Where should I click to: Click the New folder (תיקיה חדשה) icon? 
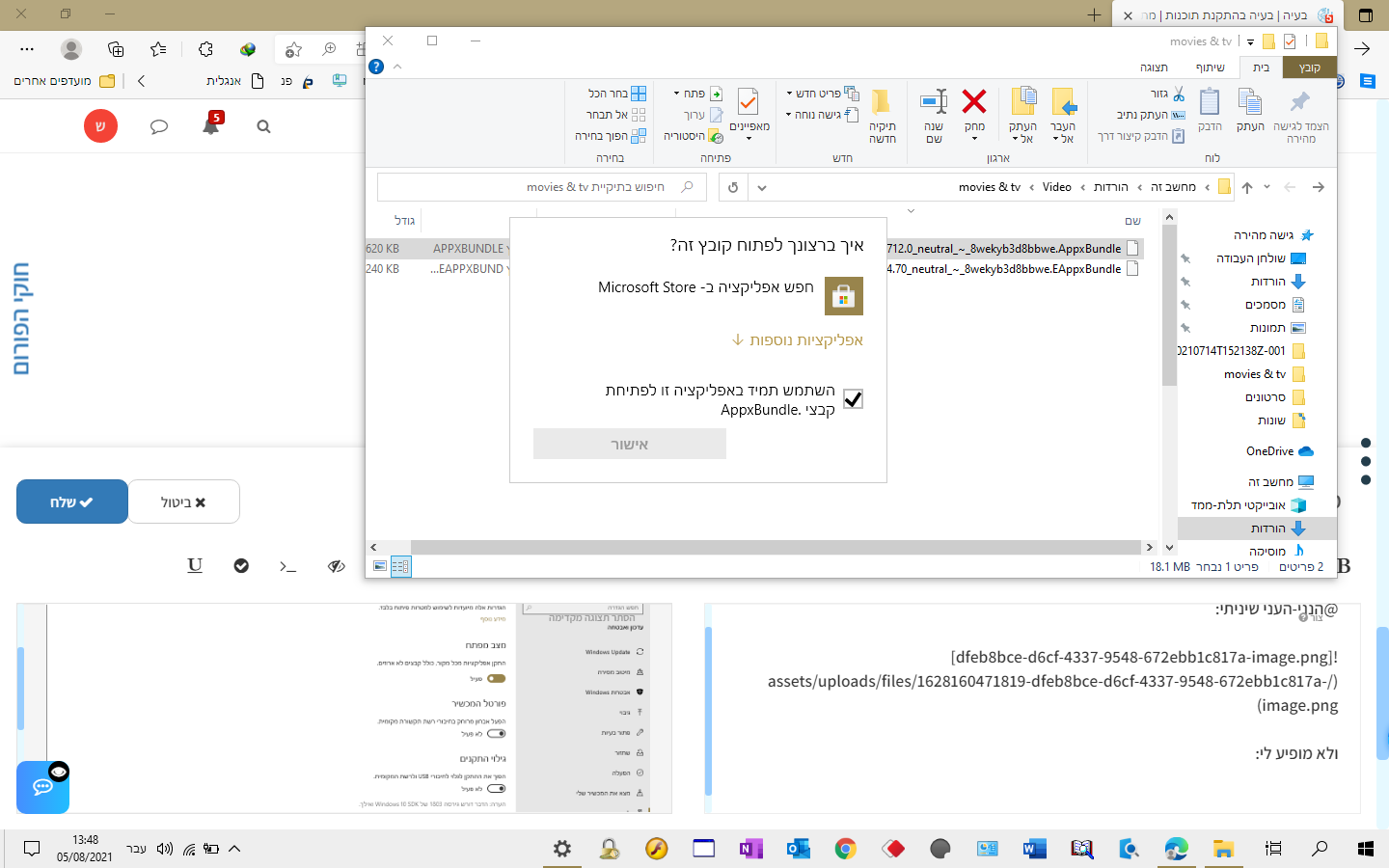click(882, 115)
